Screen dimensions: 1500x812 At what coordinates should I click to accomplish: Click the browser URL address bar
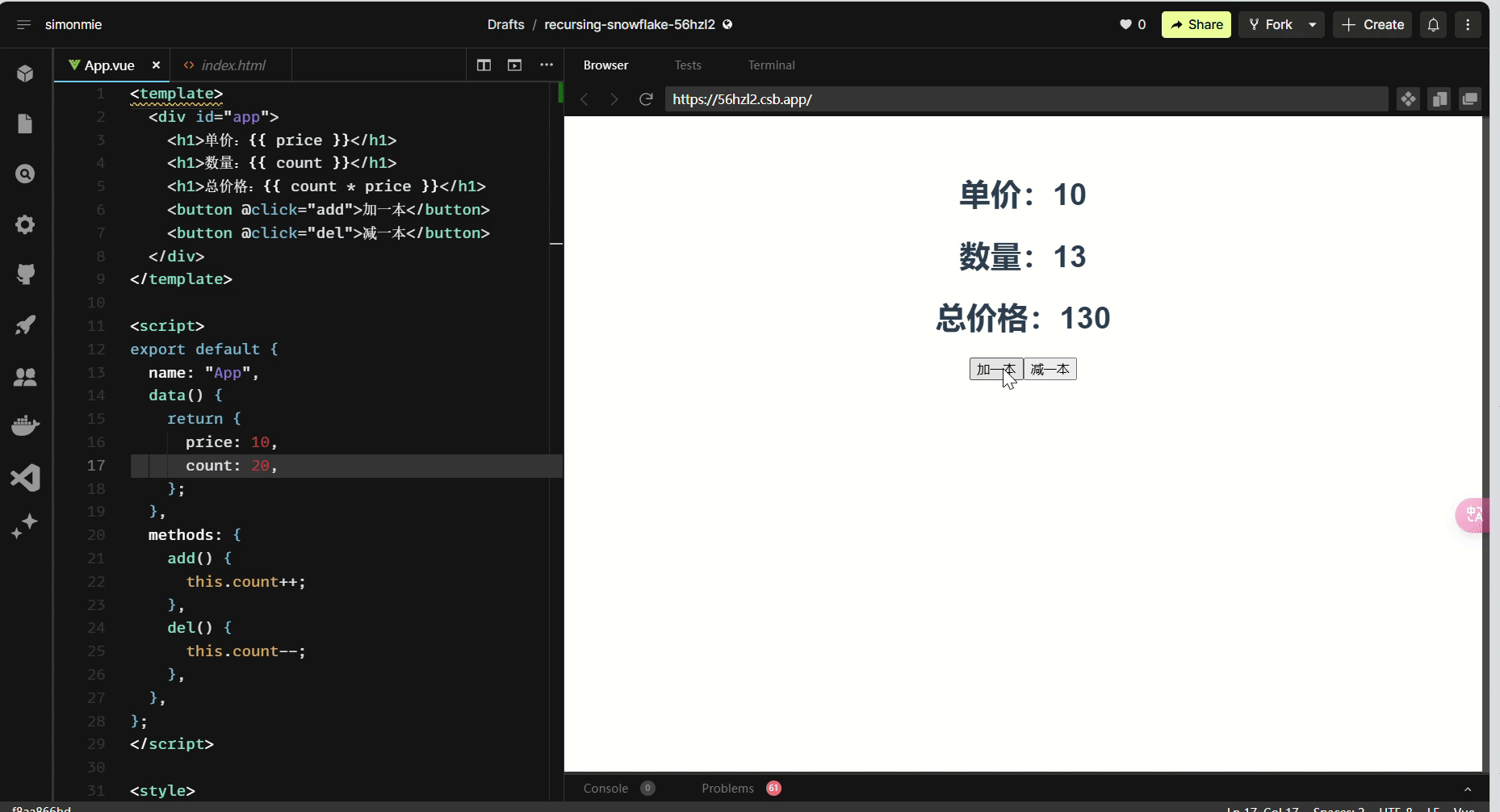[888, 99]
